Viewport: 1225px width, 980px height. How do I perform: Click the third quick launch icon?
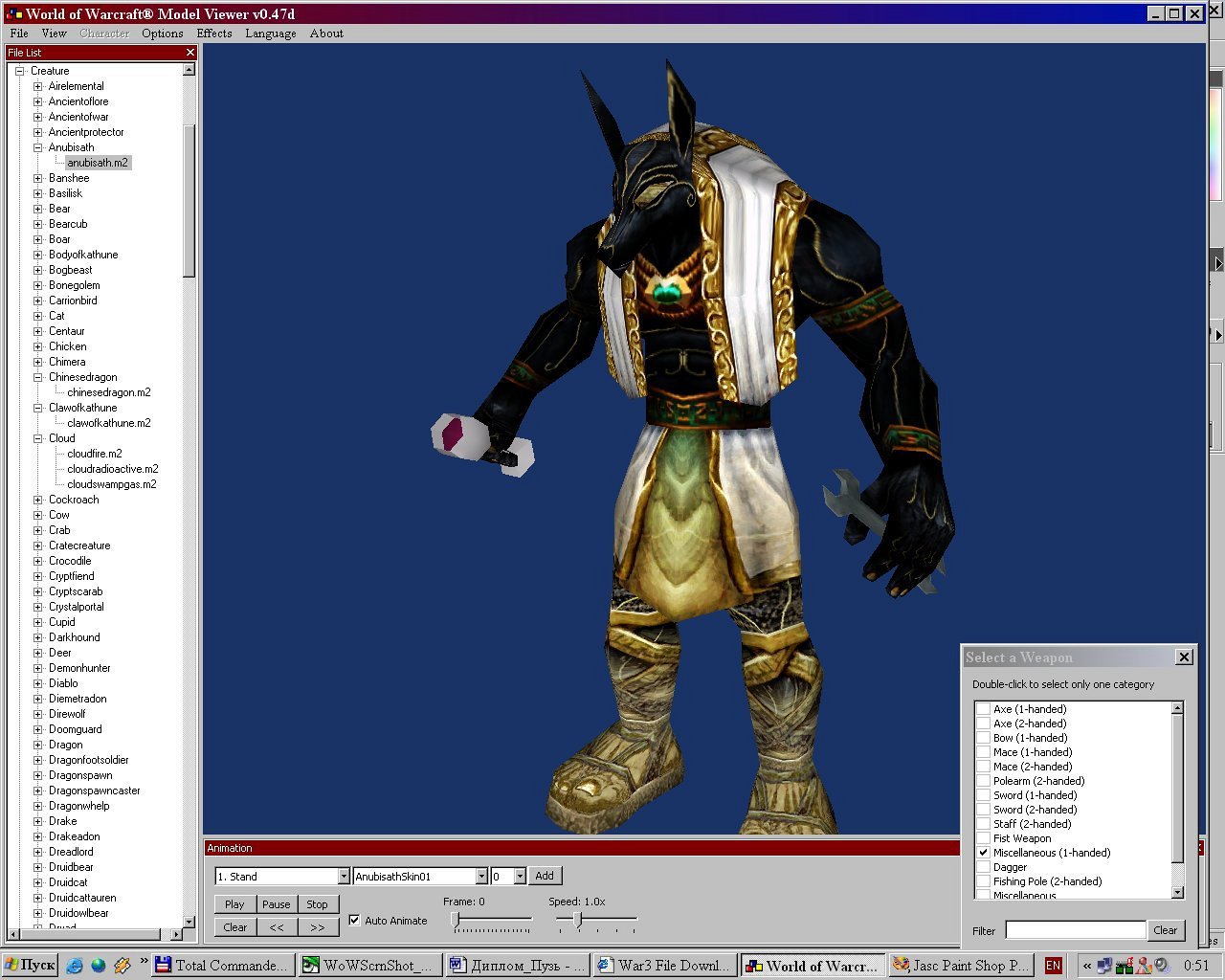coord(122,966)
